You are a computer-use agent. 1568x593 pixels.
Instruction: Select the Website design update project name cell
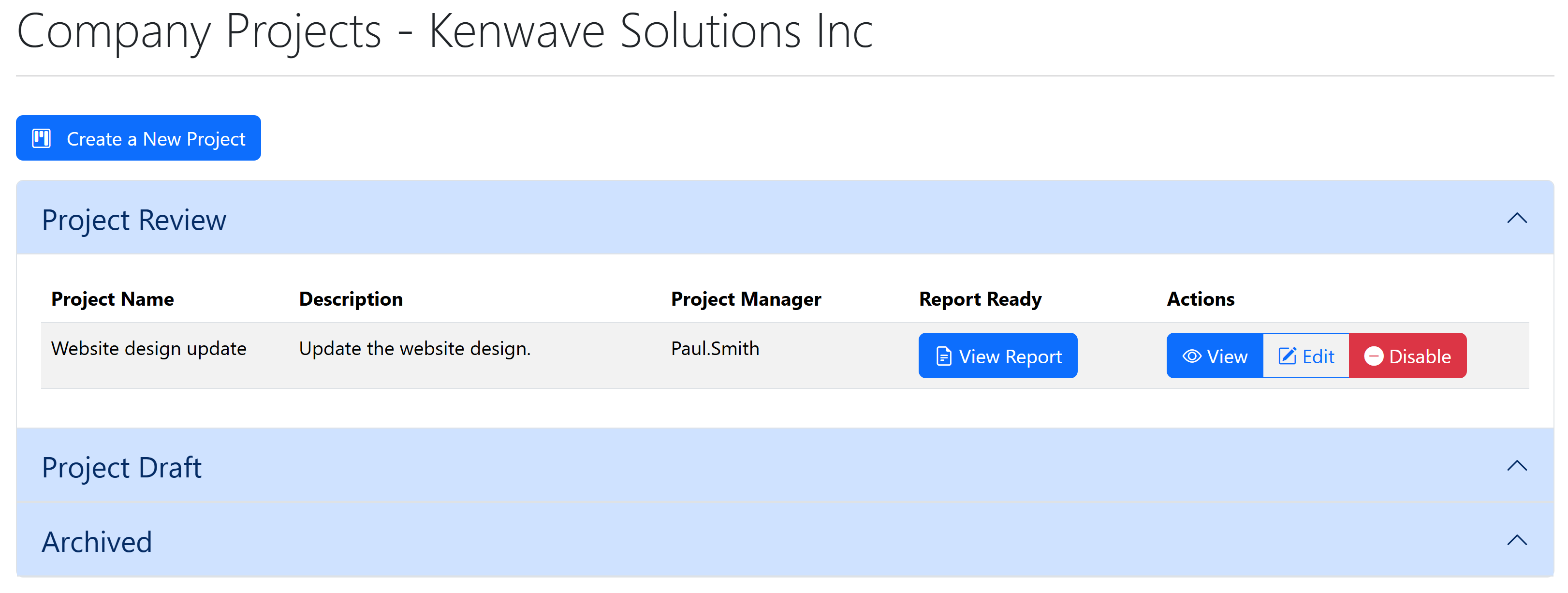pos(148,348)
